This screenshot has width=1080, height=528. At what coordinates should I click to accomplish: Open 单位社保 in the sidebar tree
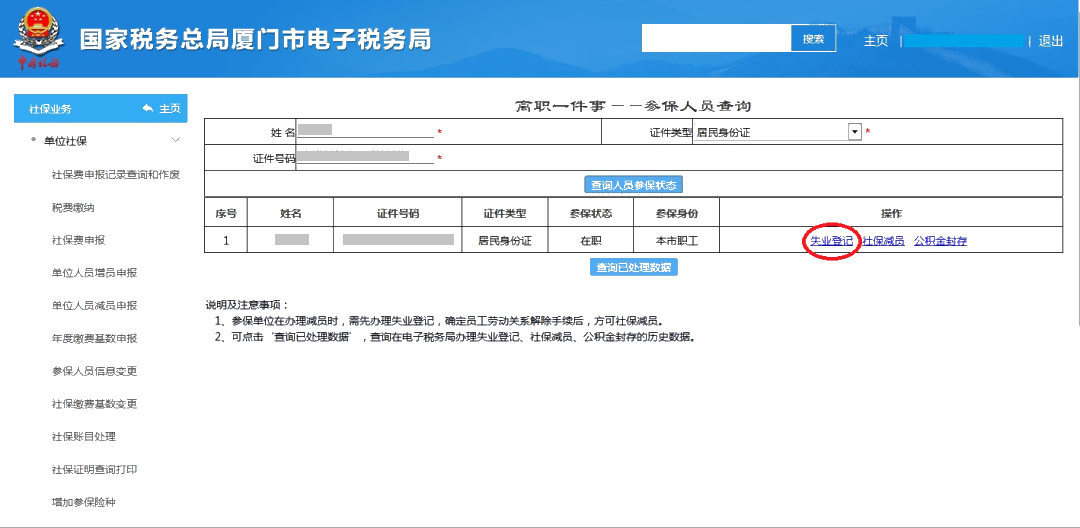coord(65,141)
